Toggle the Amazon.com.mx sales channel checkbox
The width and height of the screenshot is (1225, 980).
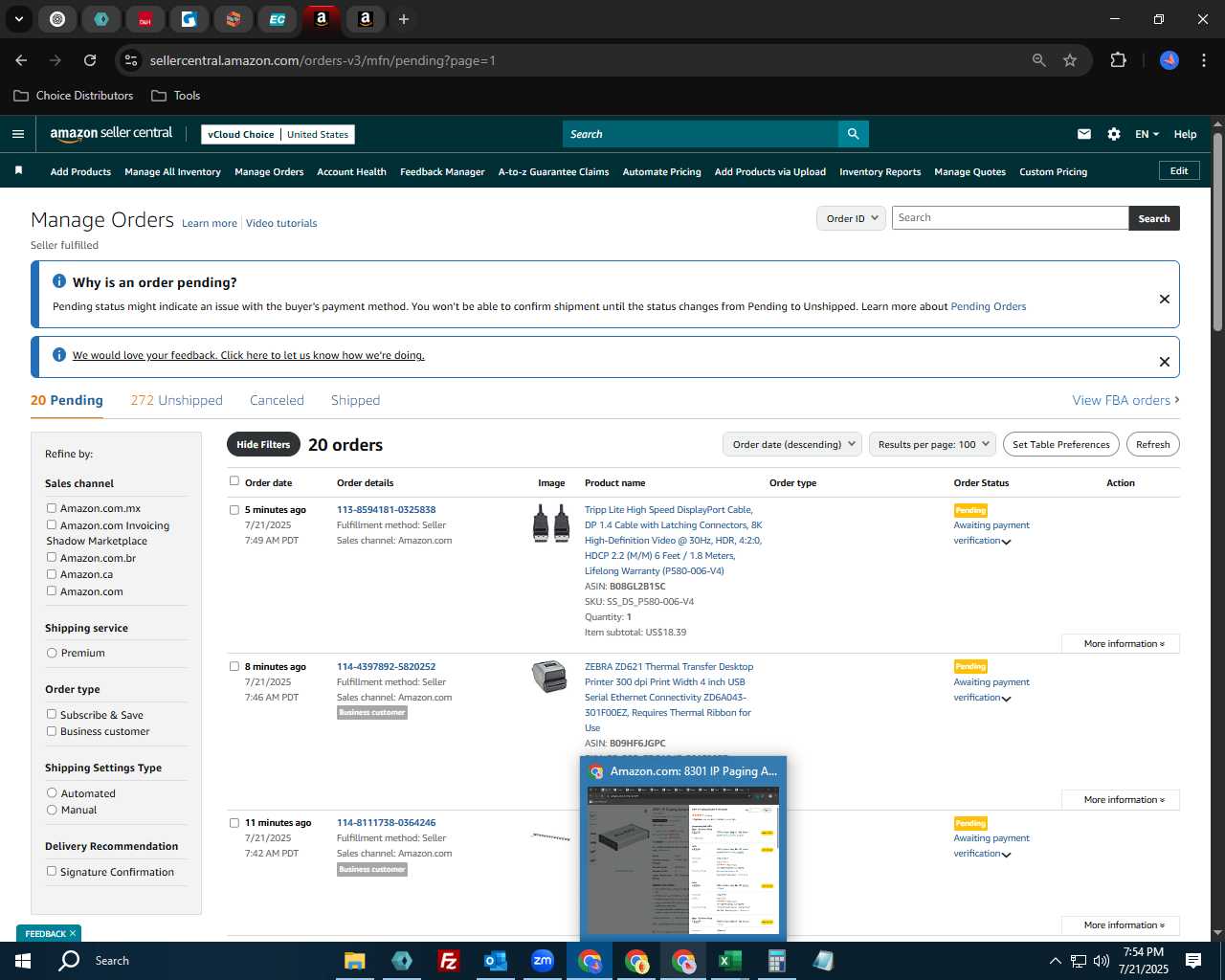click(52, 508)
